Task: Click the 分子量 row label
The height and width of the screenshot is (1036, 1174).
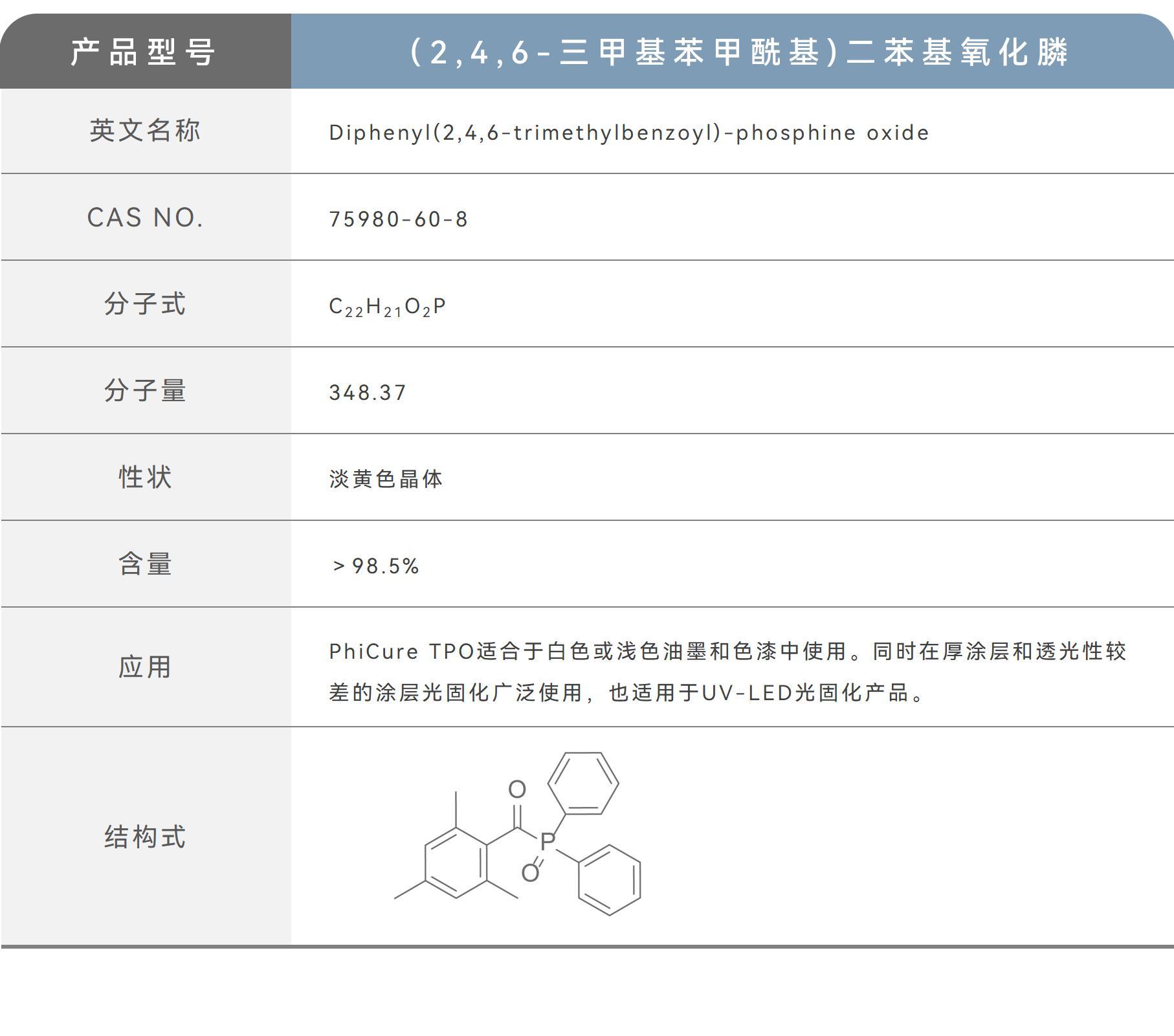Action: (146, 391)
